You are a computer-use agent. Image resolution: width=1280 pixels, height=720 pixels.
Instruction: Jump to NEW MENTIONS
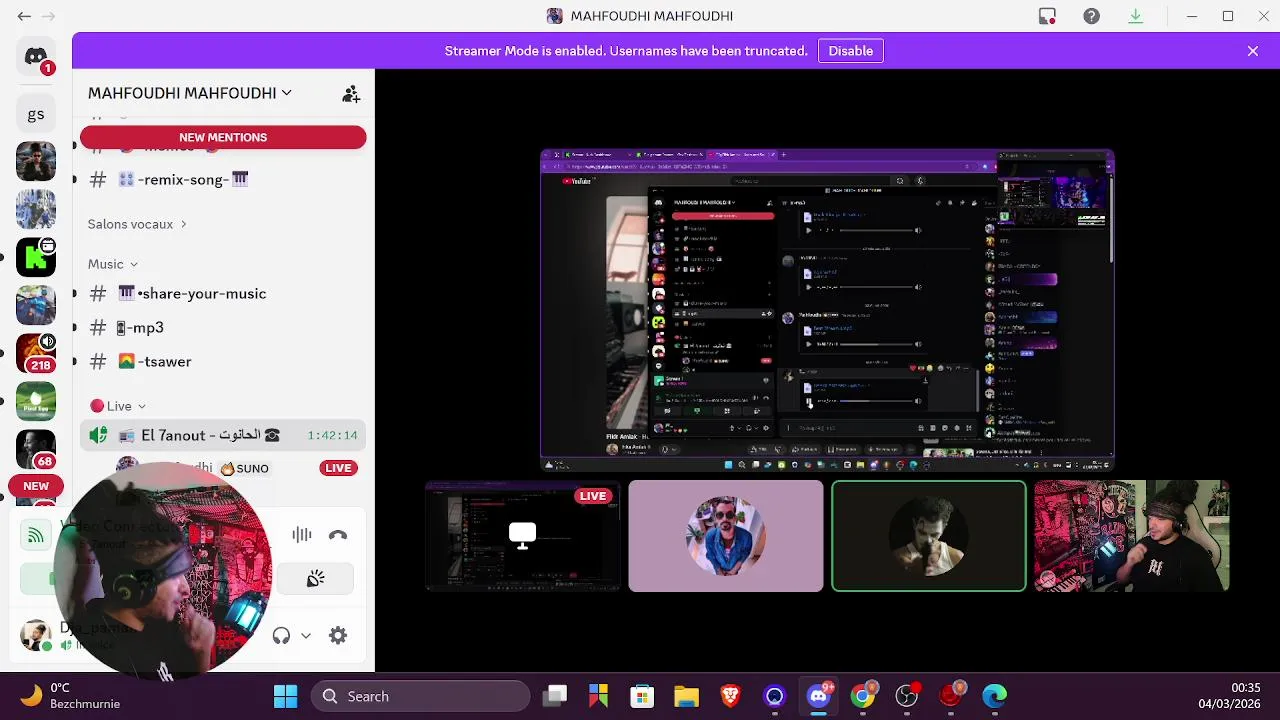click(223, 137)
